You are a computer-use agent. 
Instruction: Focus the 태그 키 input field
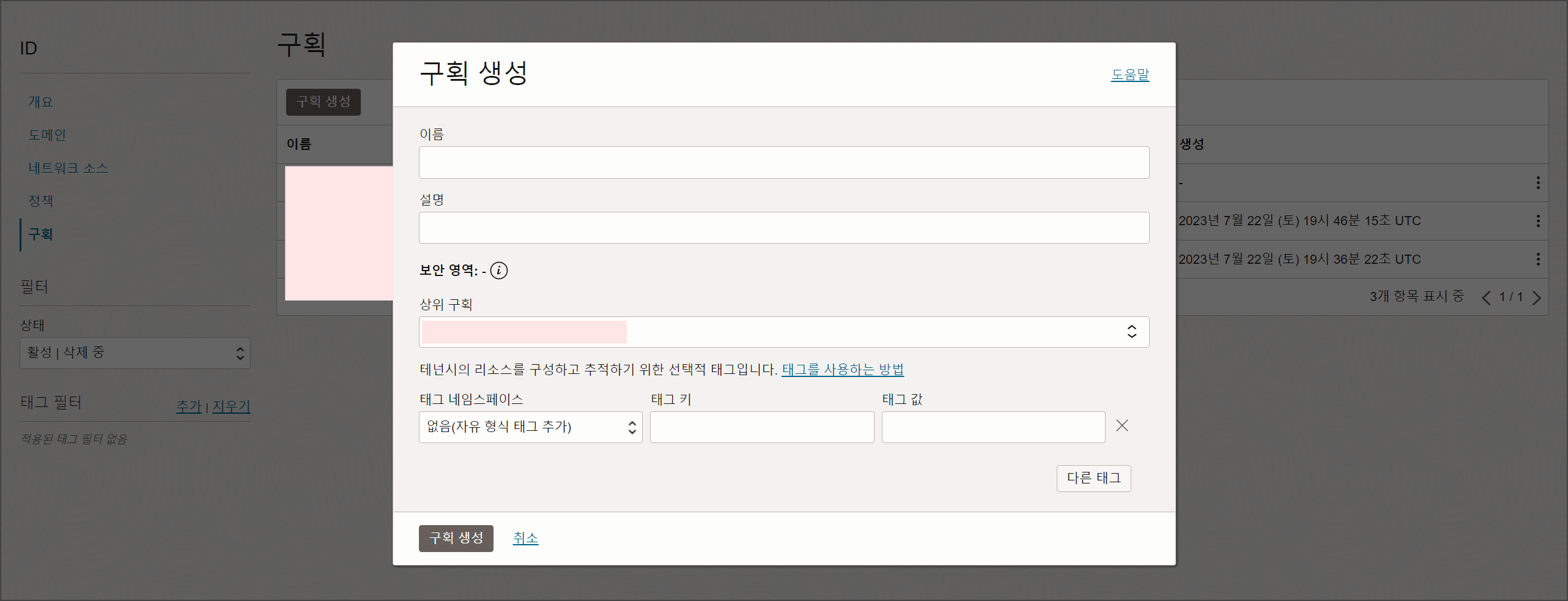[x=762, y=427]
